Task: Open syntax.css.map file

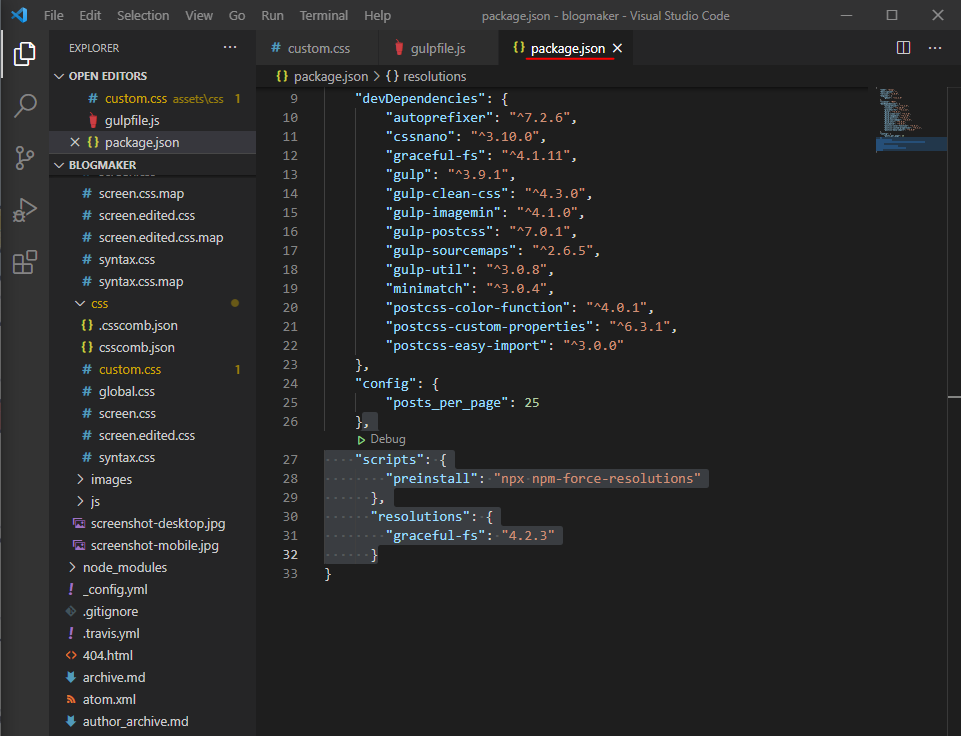Action: (x=153, y=282)
